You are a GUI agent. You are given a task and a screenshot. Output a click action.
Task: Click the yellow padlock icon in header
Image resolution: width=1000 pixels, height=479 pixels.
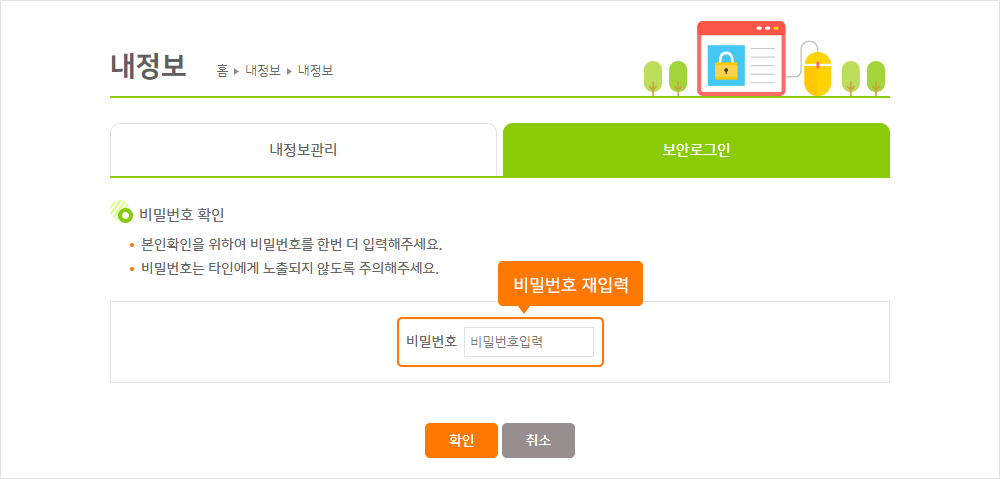pos(726,66)
